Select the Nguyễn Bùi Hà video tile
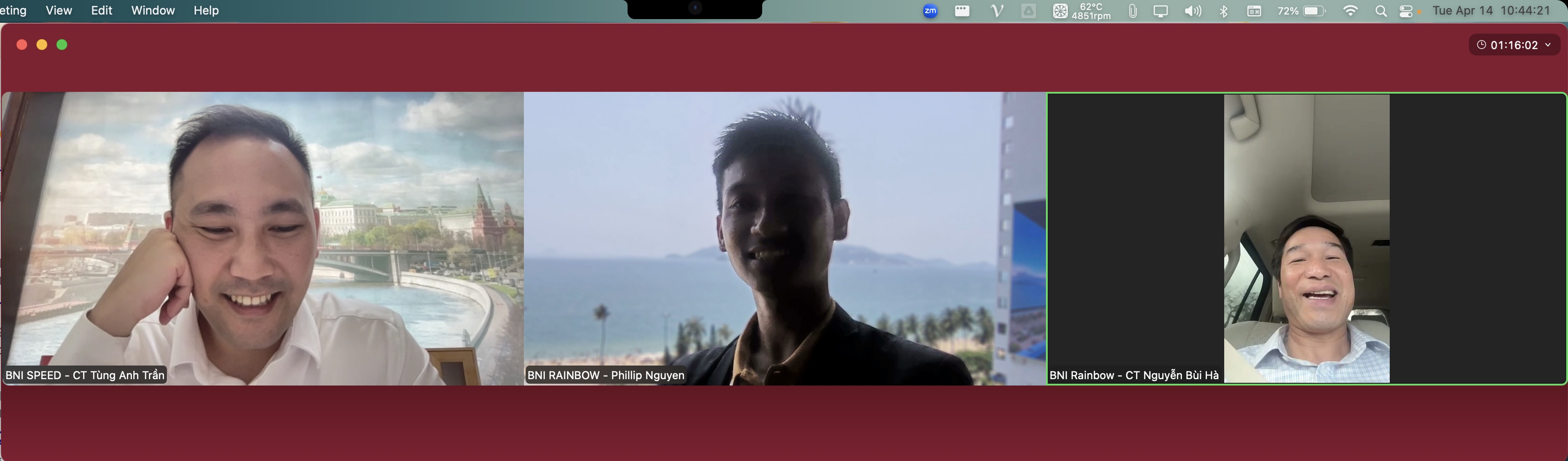Screen dimensions: 1568x461 click(x=1306, y=238)
